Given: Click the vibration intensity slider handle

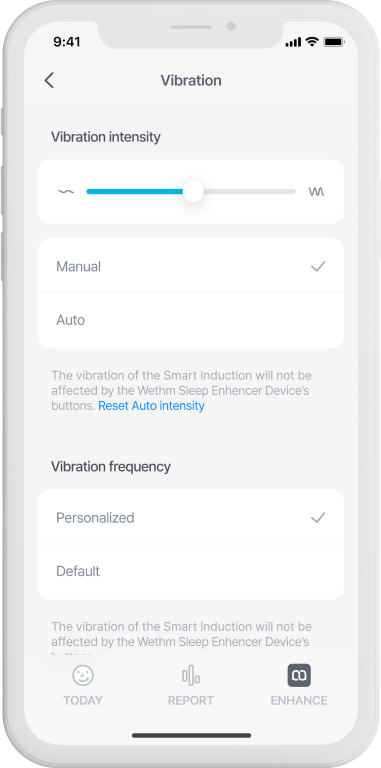Looking at the screenshot, I should (x=193, y=192).
